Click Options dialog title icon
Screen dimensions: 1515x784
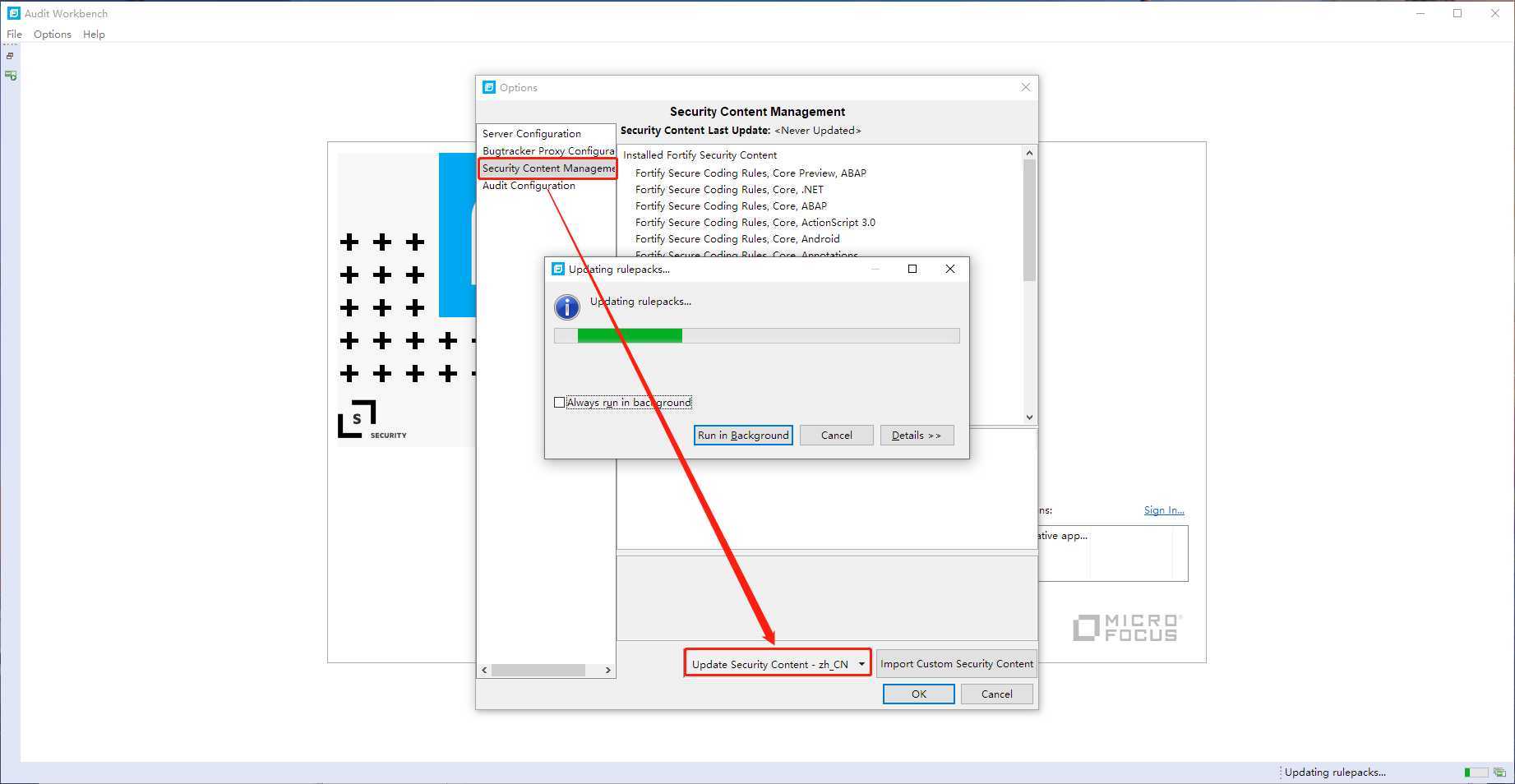tap(489, 87)
